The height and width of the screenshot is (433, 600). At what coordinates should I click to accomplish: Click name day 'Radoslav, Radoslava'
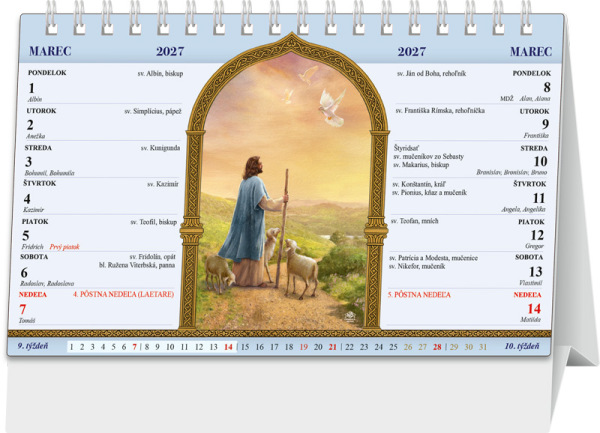(47, 284)
